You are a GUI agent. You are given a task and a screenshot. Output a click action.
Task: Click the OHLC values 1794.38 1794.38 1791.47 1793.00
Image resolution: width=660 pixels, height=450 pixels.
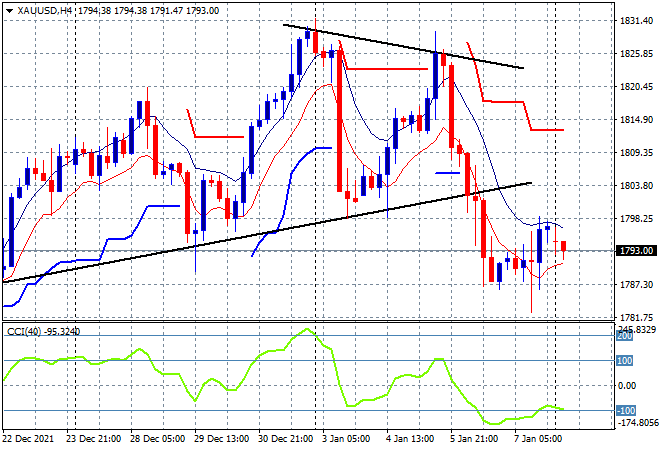pyautogui.click(x=149, y=11)
